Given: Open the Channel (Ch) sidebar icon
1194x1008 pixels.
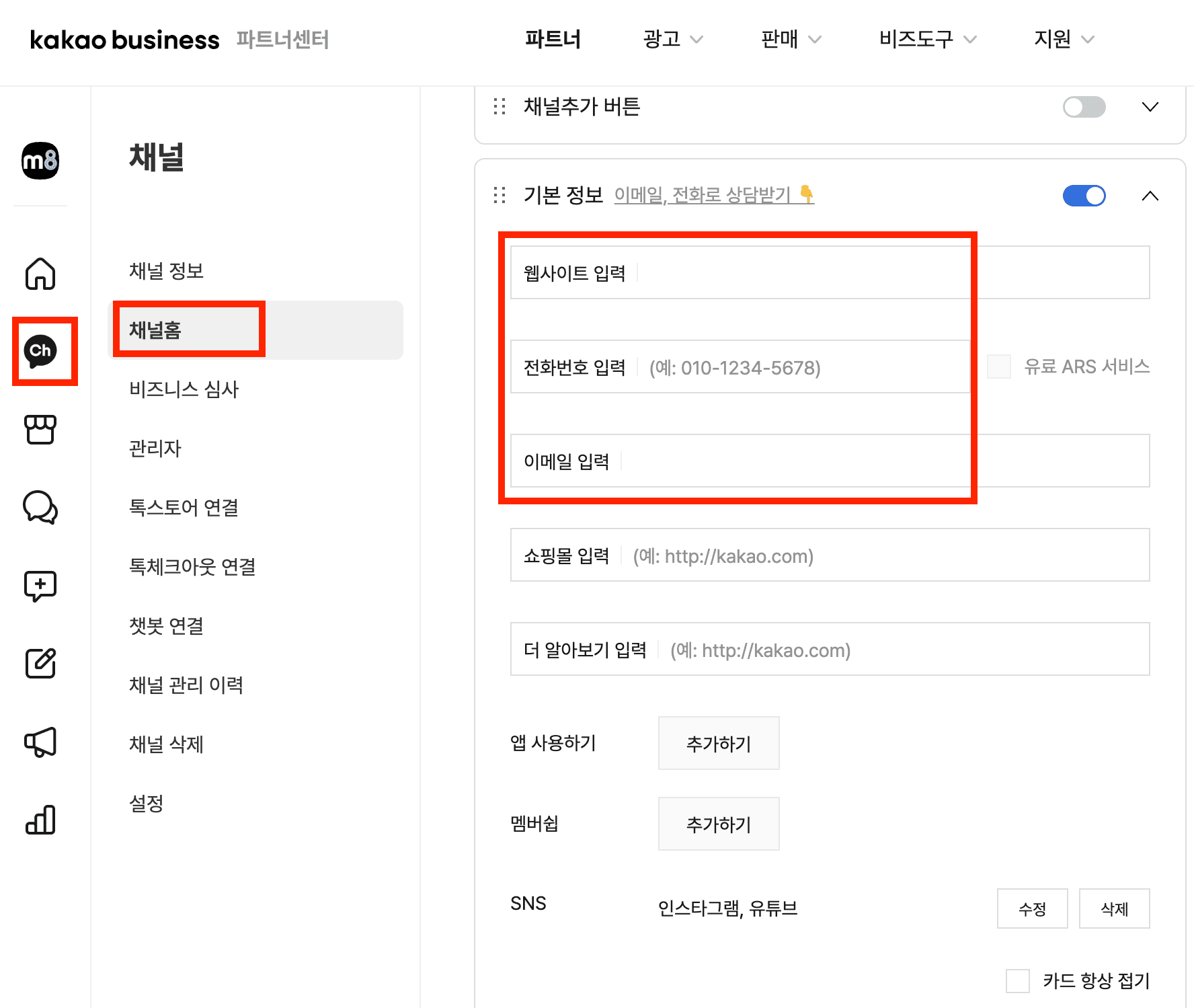Looking at the screenshot, I should pyautogui.click(x=40, y=351).
